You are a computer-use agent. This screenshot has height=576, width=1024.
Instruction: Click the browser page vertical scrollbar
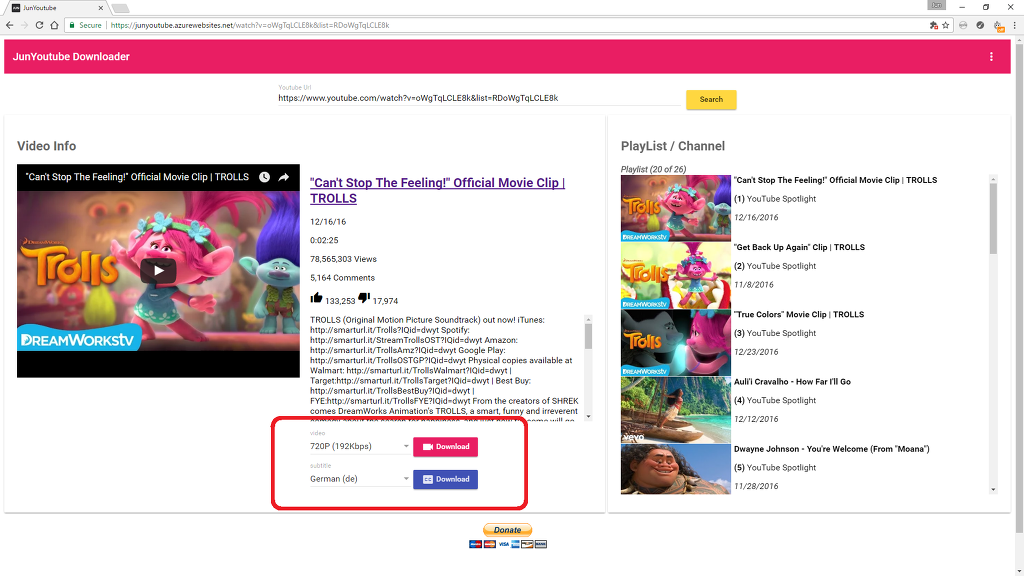[1019, 287]
